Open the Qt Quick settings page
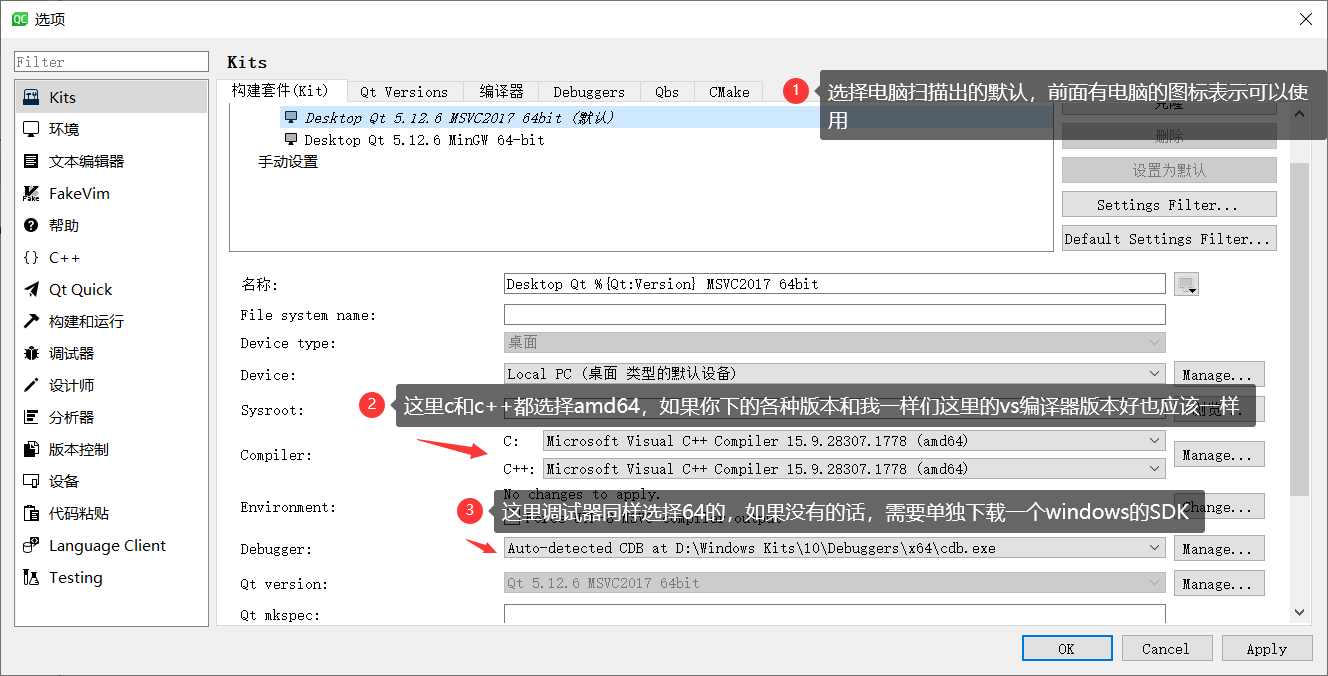The image size is (1328, 676). [x=77, y=288]
